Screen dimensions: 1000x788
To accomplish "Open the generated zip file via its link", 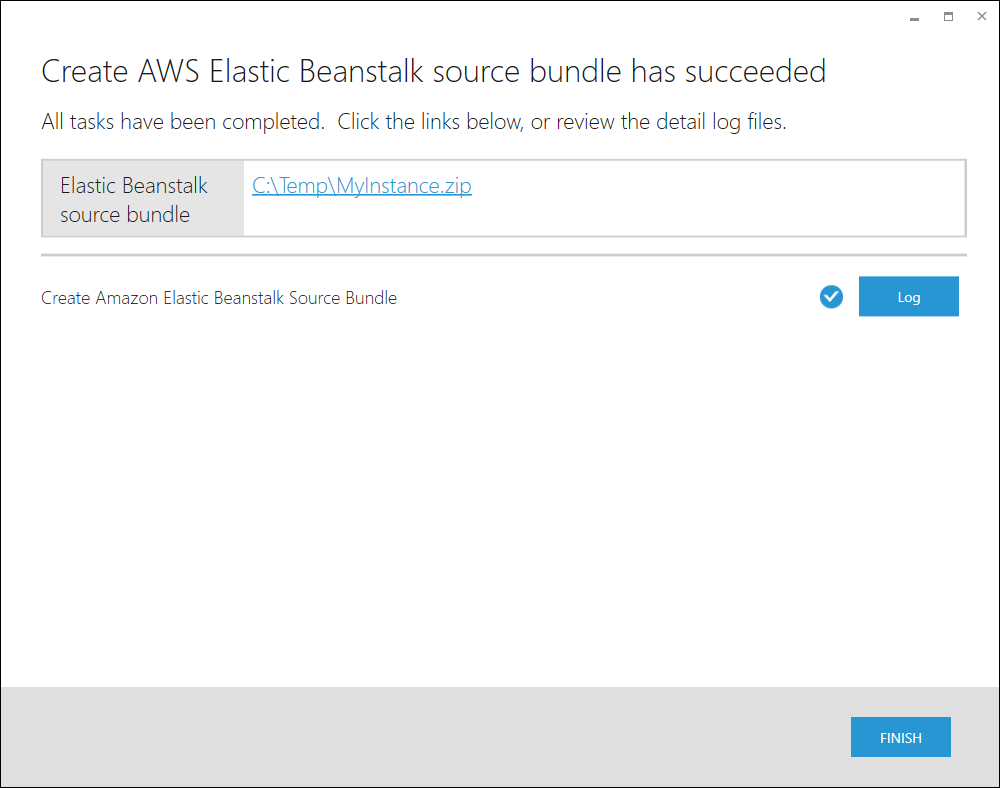I will tap(361, 186).
